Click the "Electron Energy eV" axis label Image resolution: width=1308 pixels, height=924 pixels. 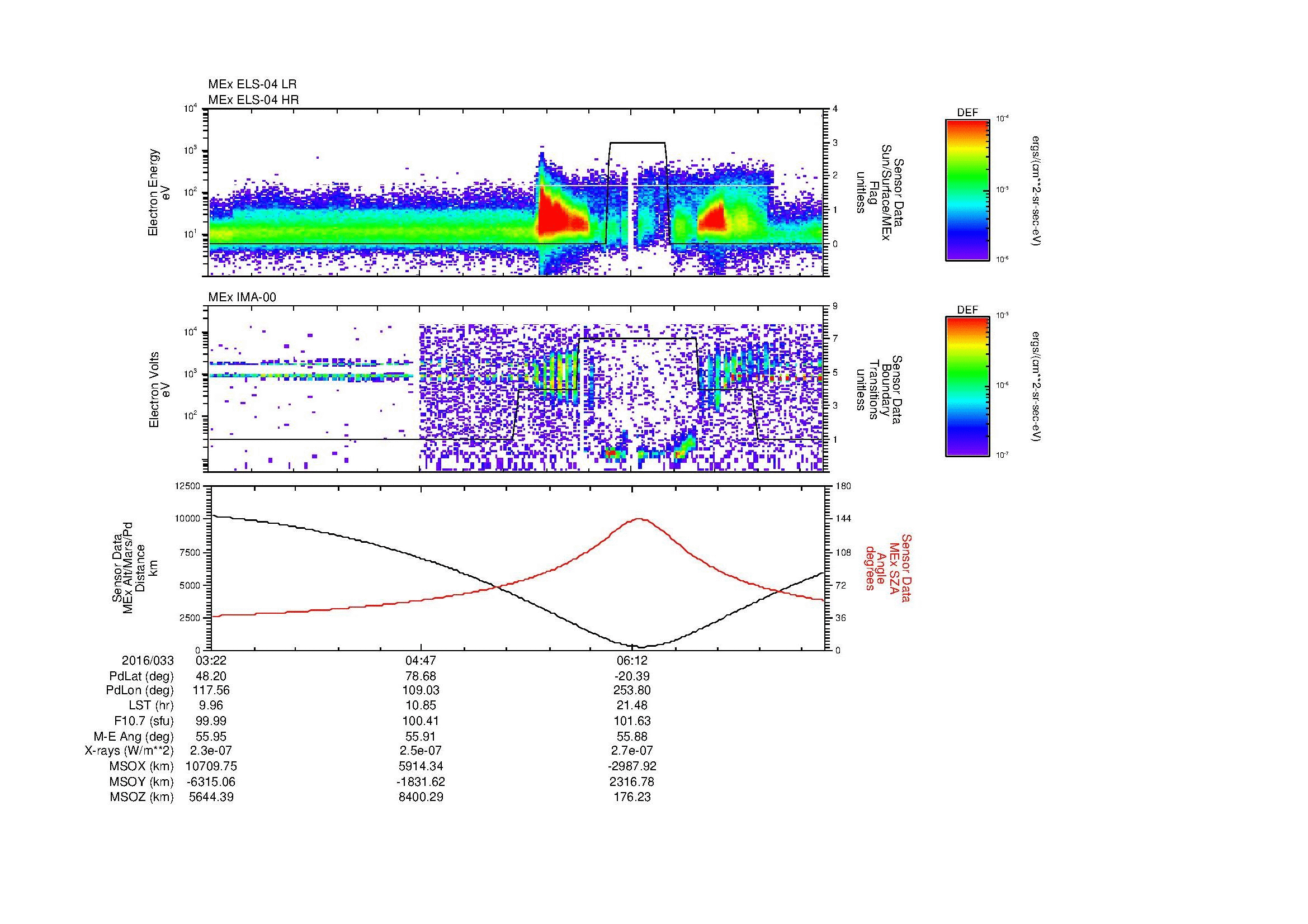pyautogui.click(x=159, y=192)
